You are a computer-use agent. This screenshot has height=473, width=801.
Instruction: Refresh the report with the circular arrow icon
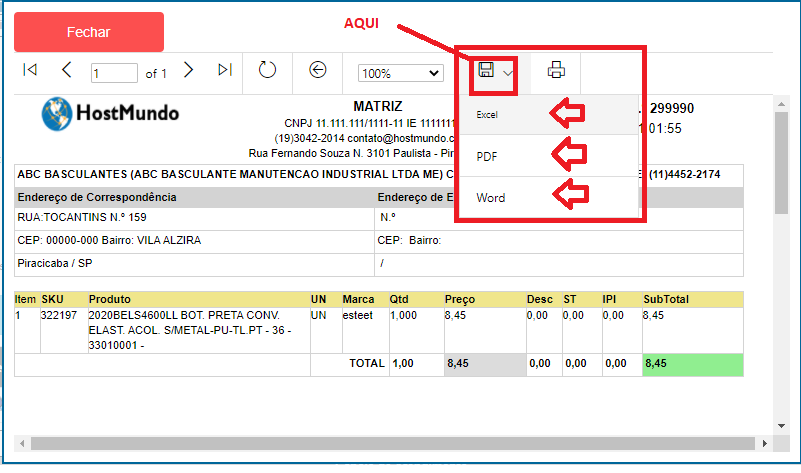click(267, 69)
